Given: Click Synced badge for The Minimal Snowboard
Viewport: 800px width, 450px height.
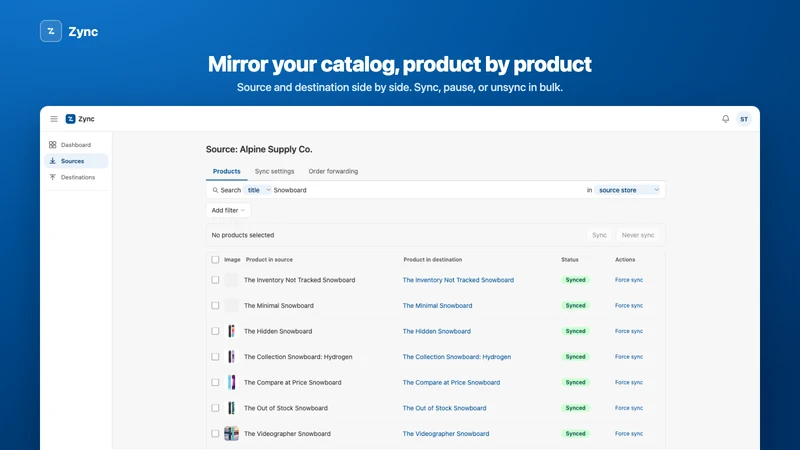Looking at the screenshot, I should click(x=575, y=306).
